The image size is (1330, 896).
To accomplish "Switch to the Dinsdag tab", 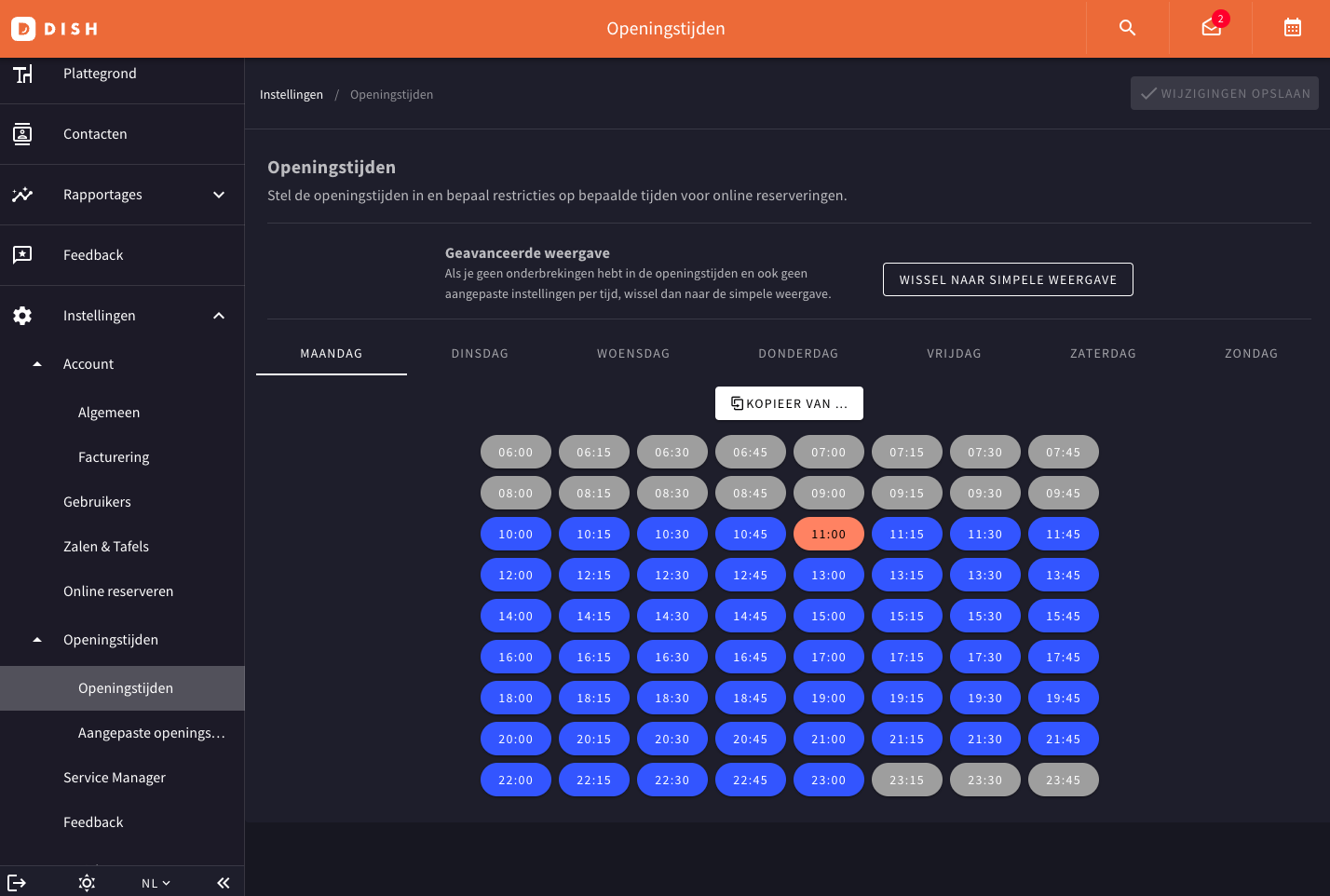I will point(480,354).
